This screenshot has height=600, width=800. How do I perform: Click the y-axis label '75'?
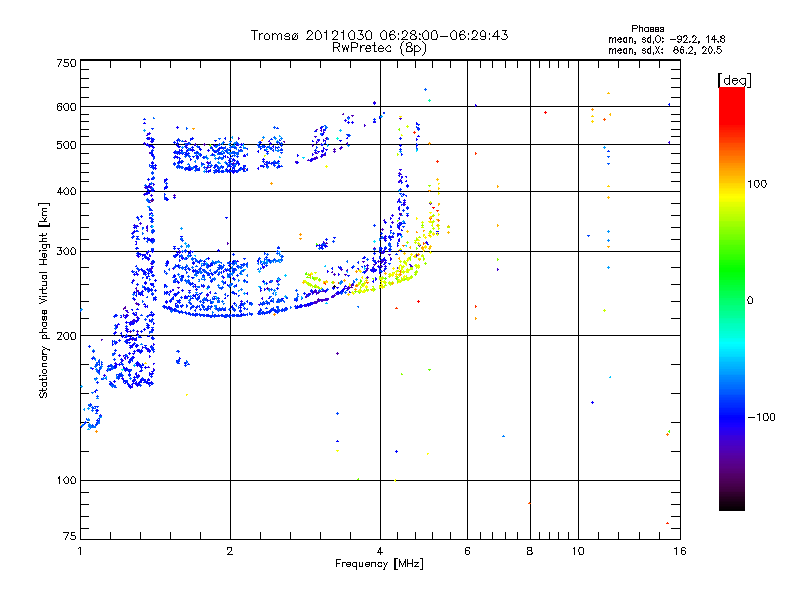click(70, 536)
